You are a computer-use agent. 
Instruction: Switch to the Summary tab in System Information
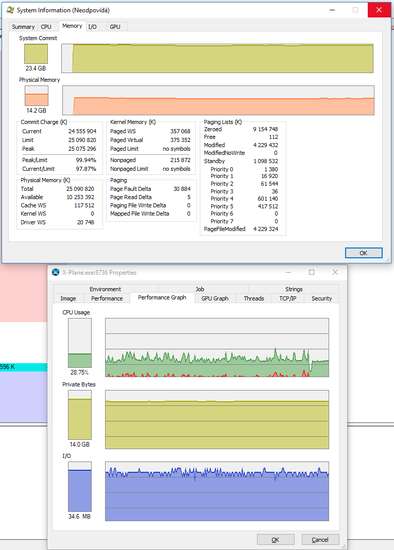pyautogui.click(x=23, y=27)
